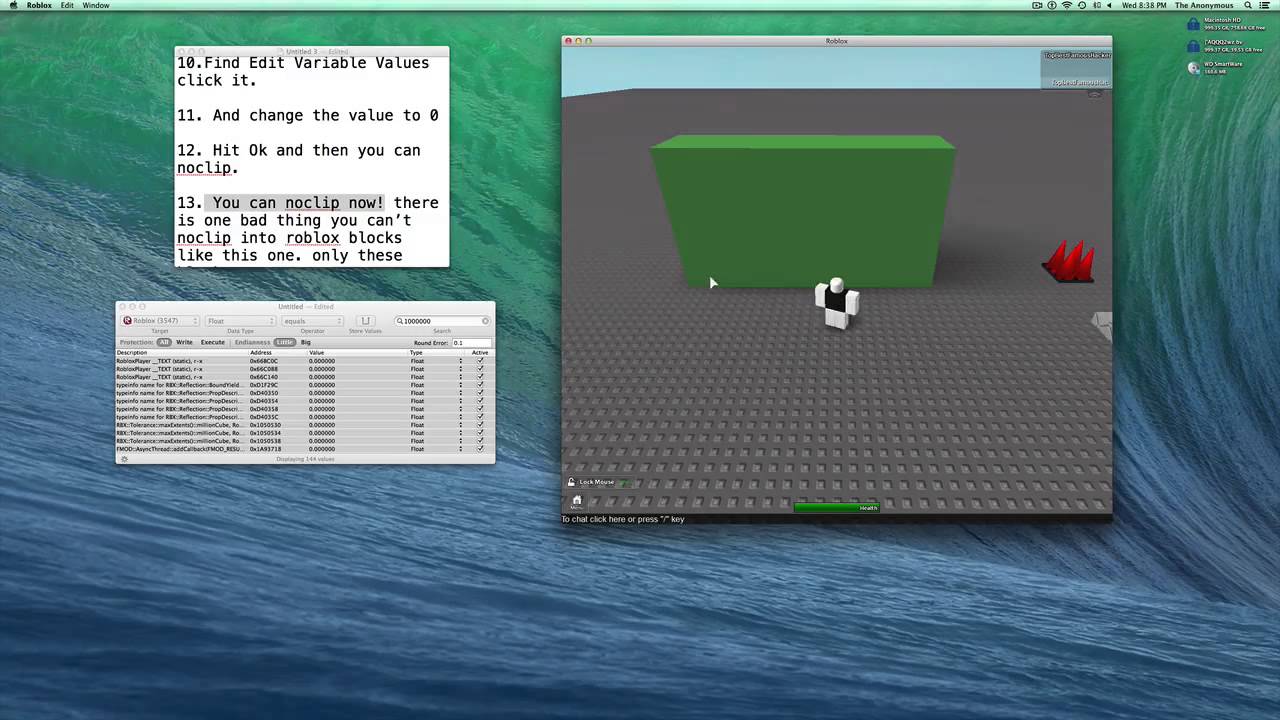
Task: Sort by the Value column header
Action: [357, 352]
